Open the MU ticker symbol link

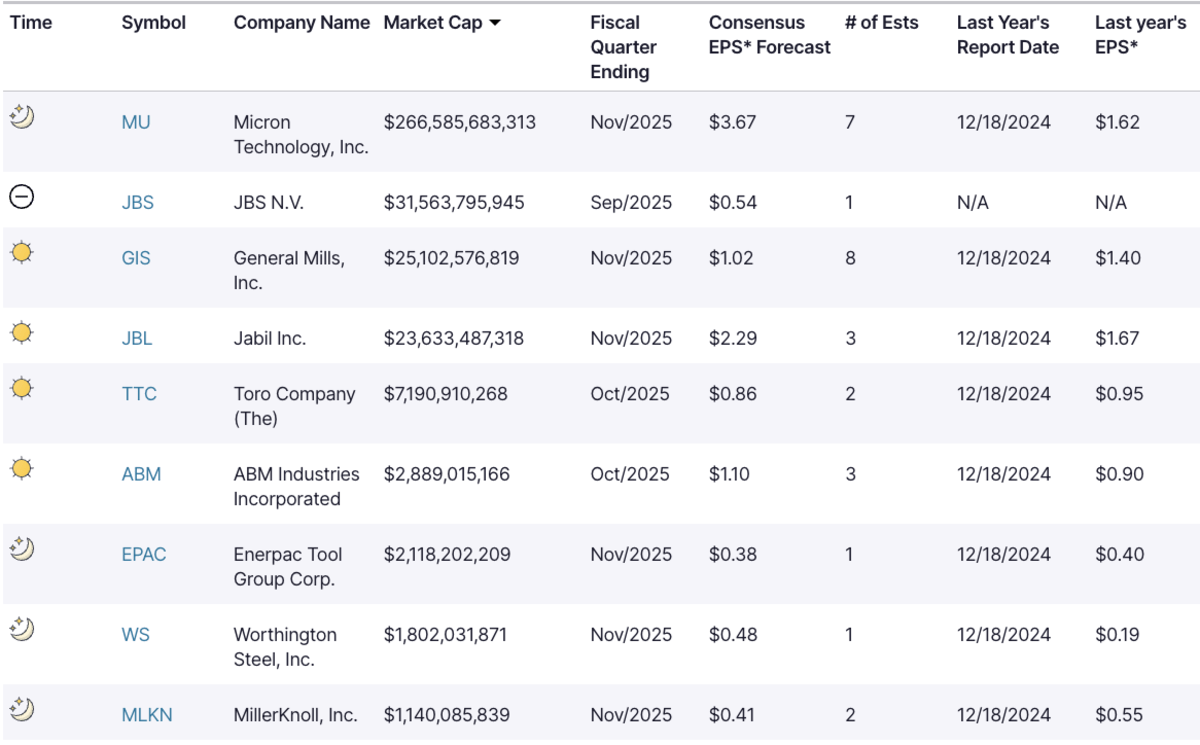pos(136,123)
